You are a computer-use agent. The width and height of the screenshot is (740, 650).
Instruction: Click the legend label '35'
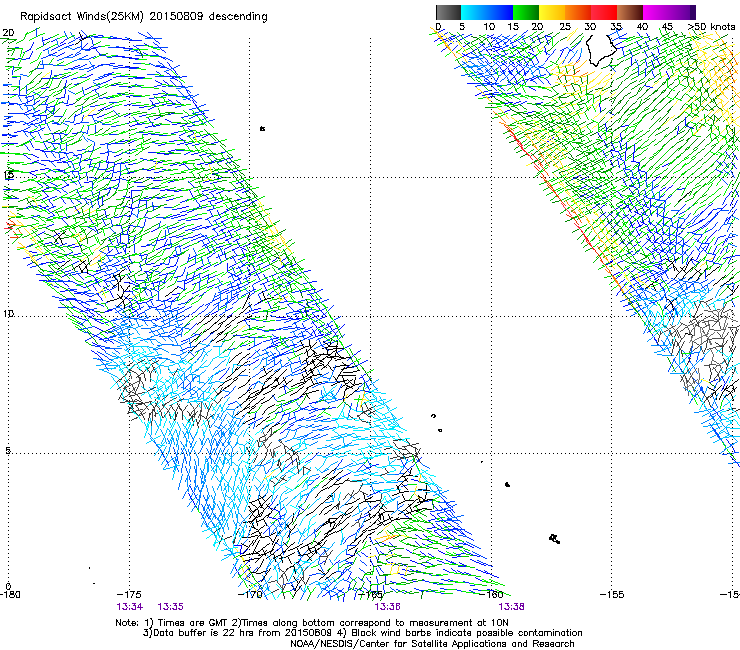click(x=616, y=27)
